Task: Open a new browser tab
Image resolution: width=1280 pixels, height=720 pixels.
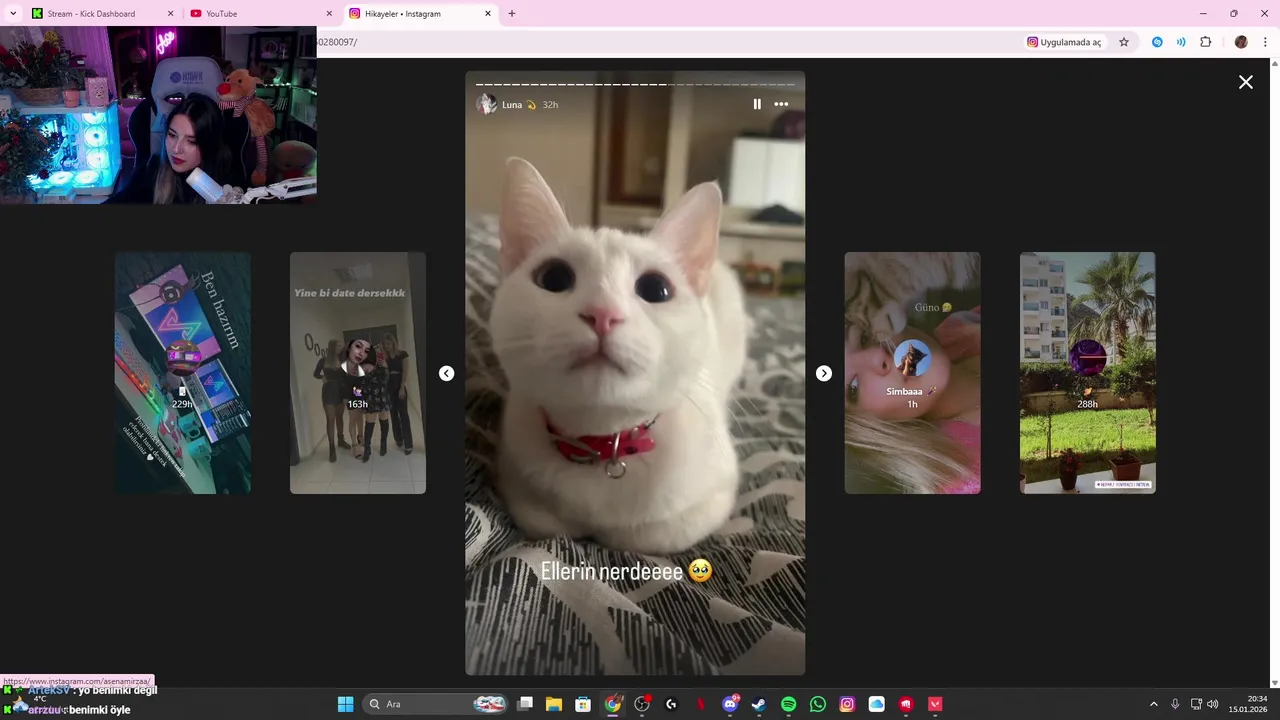Action: [x=512, y=14]
